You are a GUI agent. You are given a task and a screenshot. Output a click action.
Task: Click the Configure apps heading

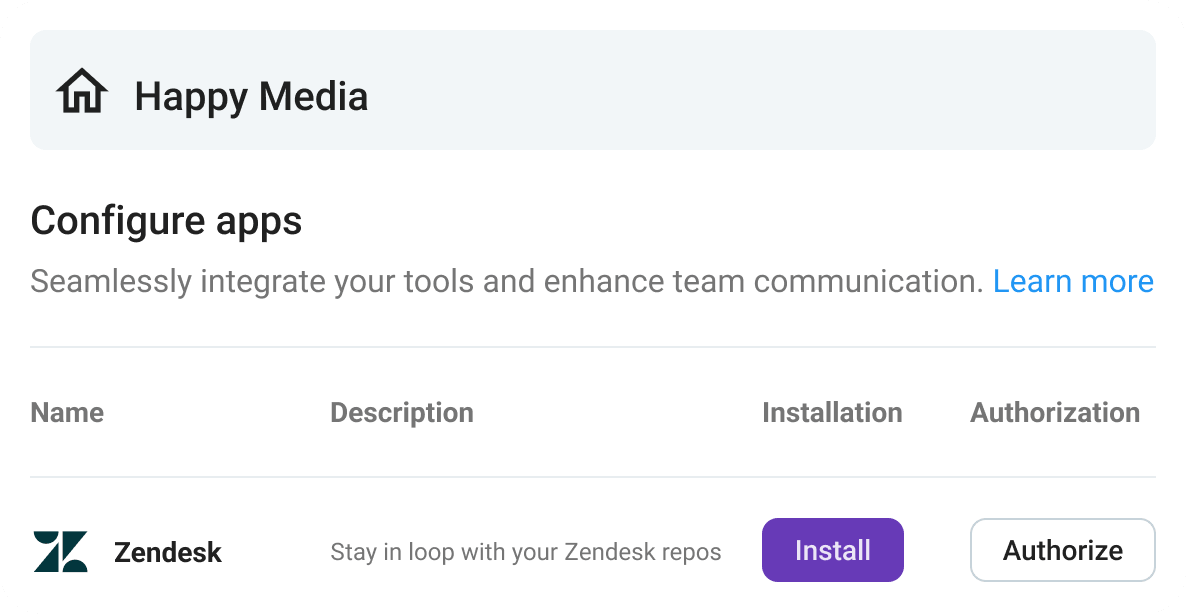(x=166, y=220)
